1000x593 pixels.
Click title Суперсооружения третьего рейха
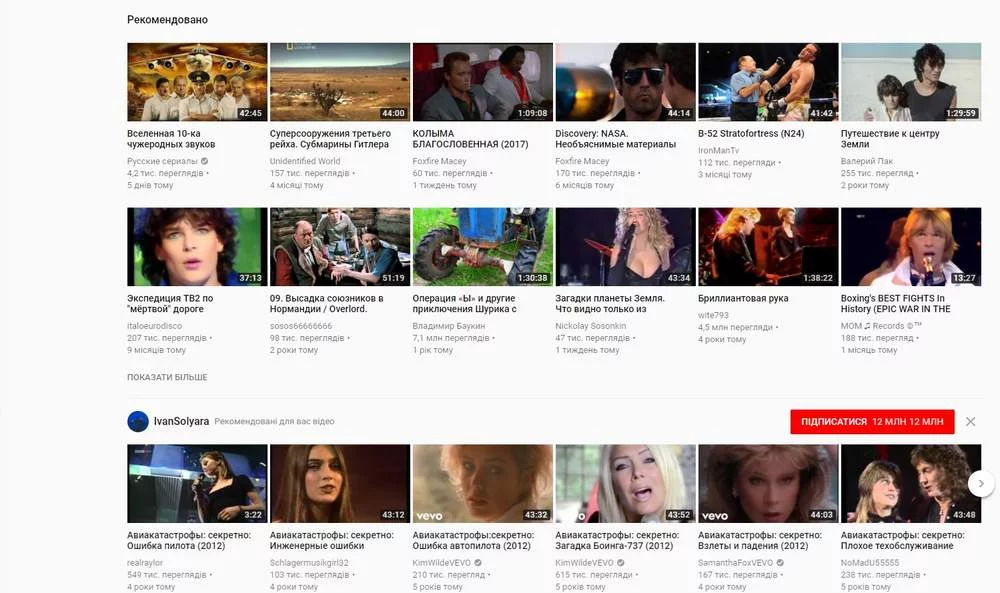(330, 139)
